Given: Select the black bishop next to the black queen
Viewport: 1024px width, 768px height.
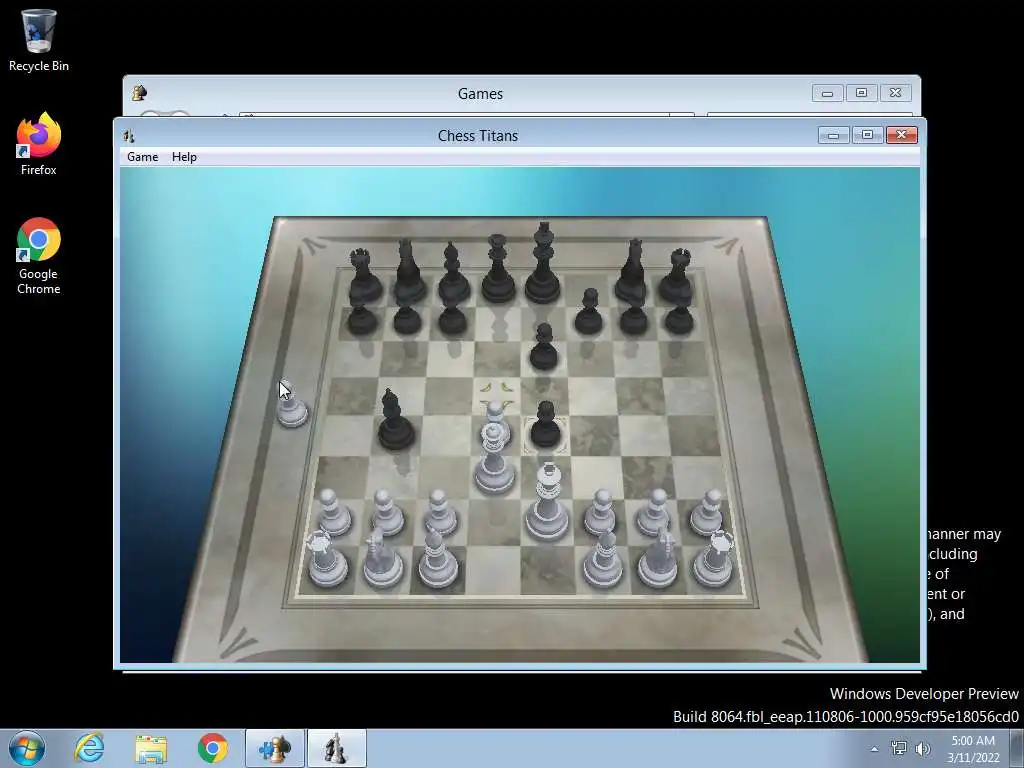Looking at the screenshot, I should pyautogui.click(x=453, y=272).
